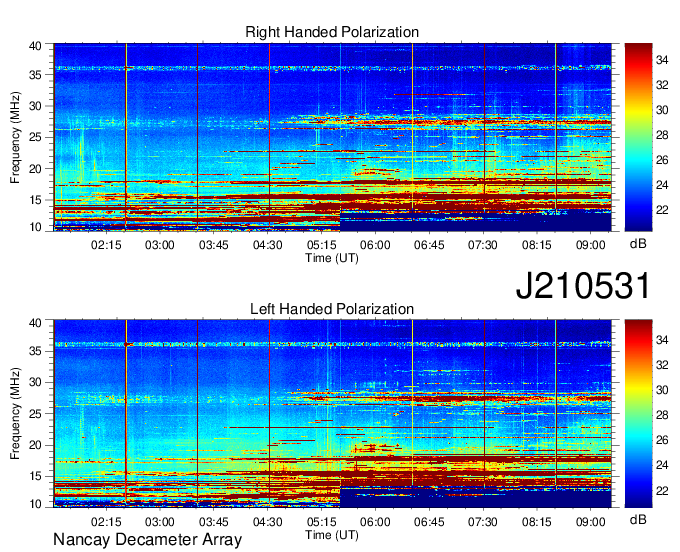The width and height of the screenshot is (680, 552).
Task: Click "06:00" time tick on Right Handed plot
Action: [375, 245]
